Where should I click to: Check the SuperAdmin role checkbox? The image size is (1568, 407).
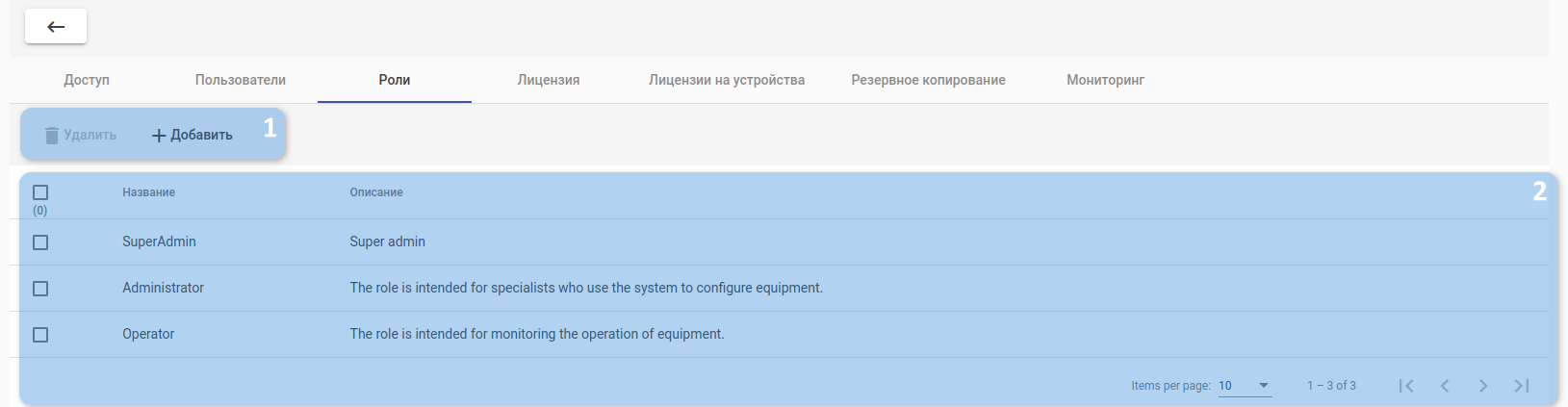point(40,242)
